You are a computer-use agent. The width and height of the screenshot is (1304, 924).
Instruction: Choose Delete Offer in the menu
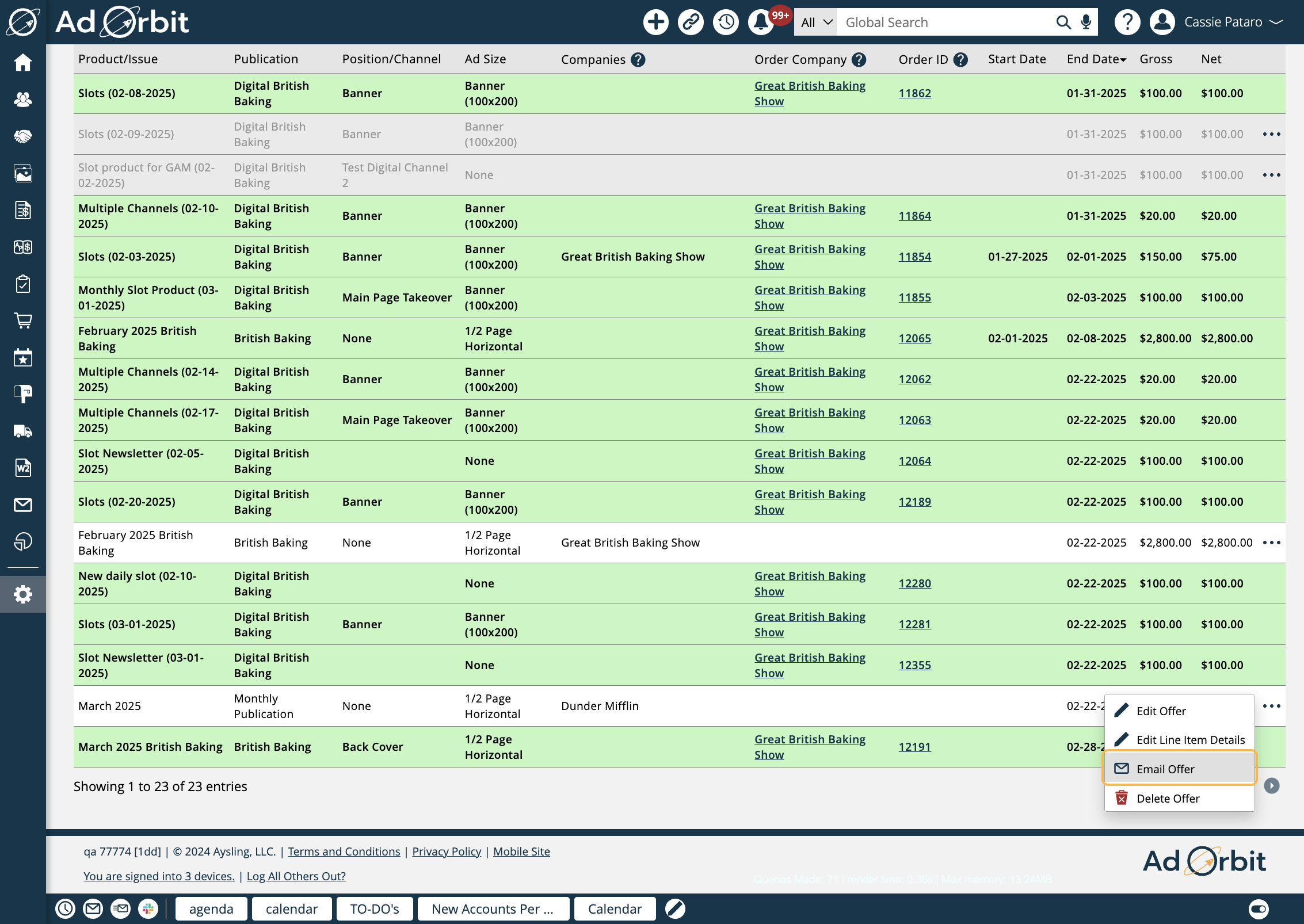click(x=1168, y=799)
